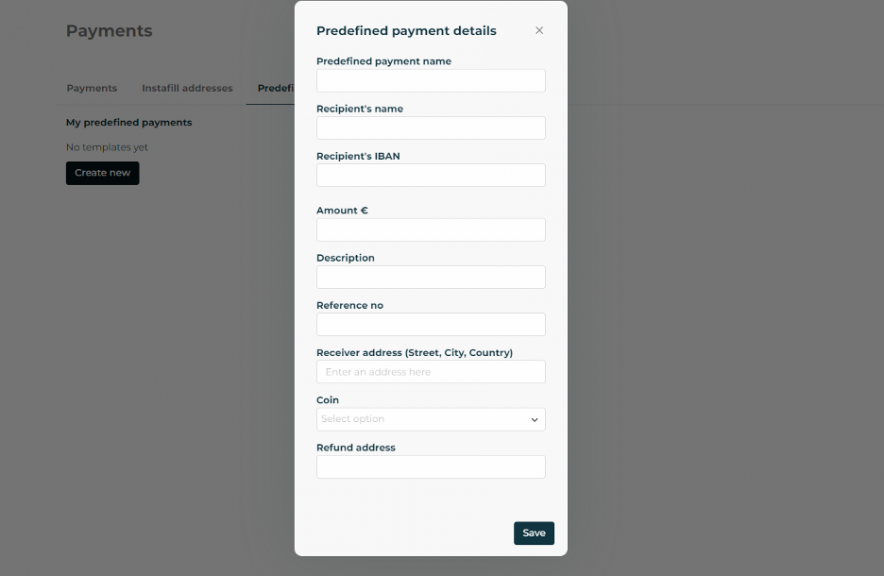Close the Predefined payment details dialog
The image size is (884, 576).
click(x=539, y=31)
